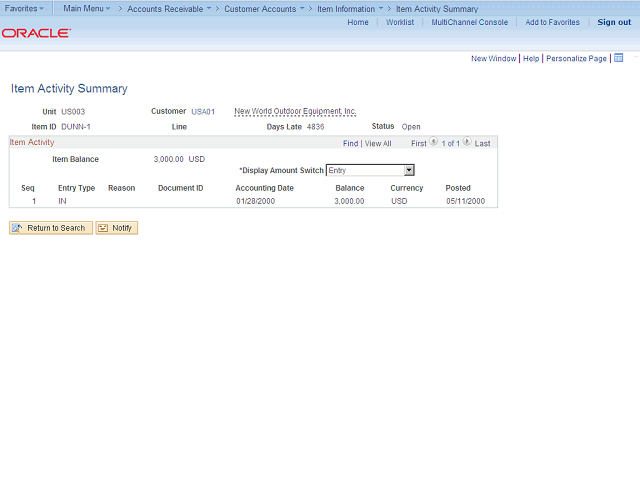Image resolution: width=640 pixels, height=480 pixels.
Task: Click Item ID value DUNN-1
Action: click(76, 127)
